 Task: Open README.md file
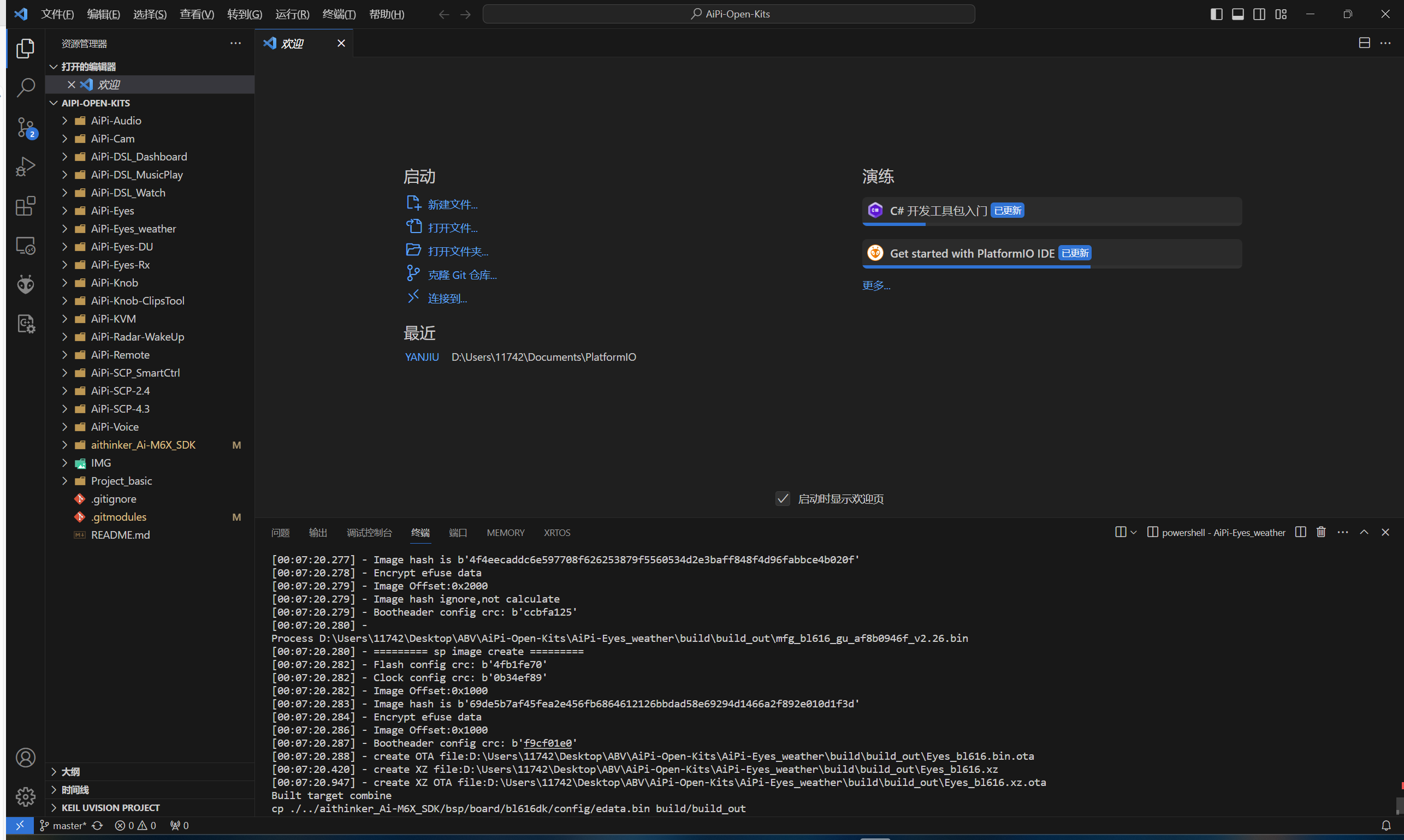120,535
